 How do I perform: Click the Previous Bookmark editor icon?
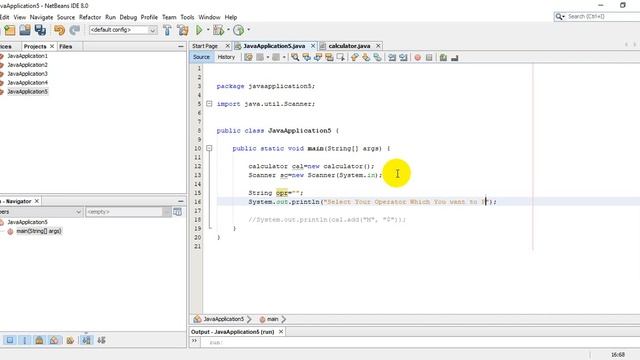[x=354, y=58]
